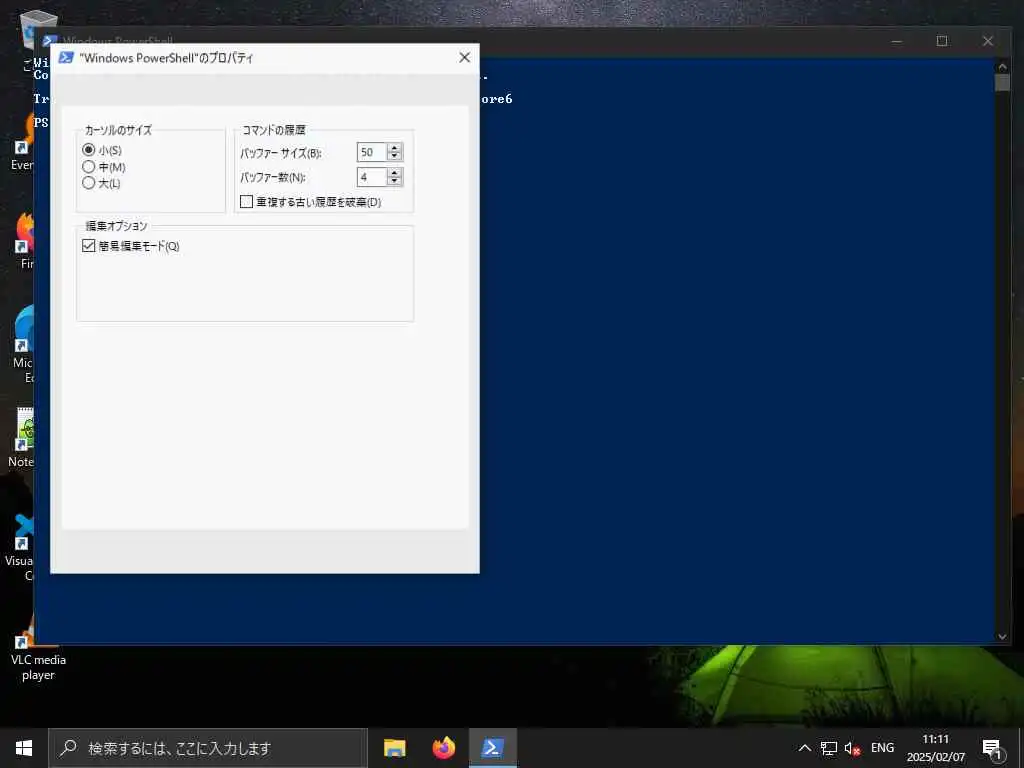Uncheck the Quick Edit mode (簡易編集モード) checkbox

point(89,246)
